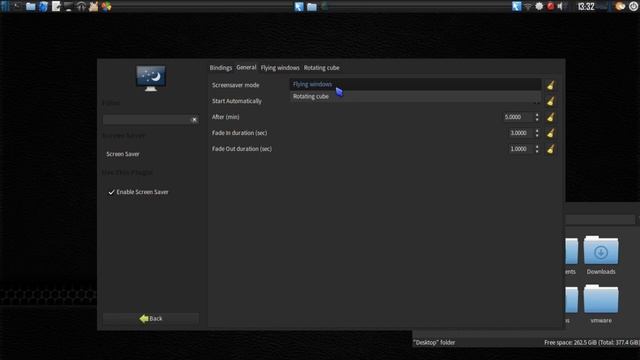Image resolution: width=640 pixels, height=360 pixels.
Task: Open the display monitor icon in top panel
Action: point(68,7)
